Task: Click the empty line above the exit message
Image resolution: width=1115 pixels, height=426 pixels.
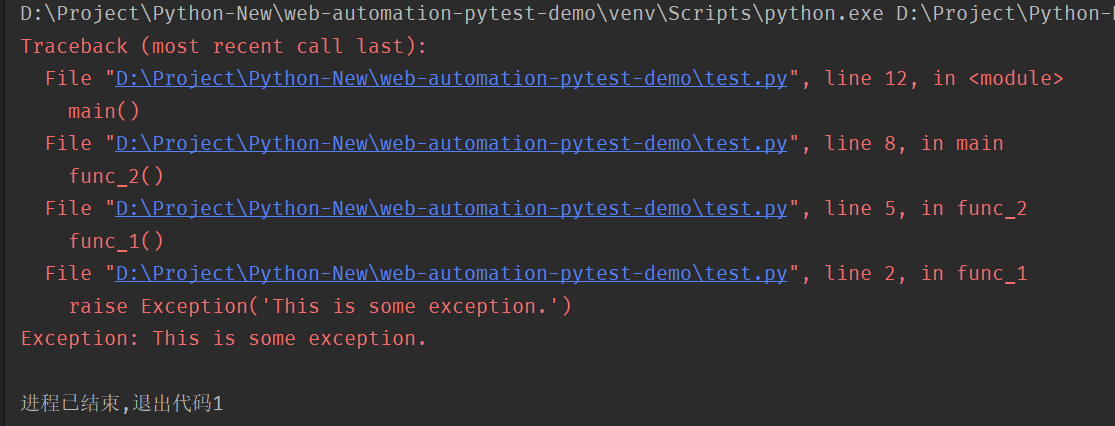Action: coord(558,371)
